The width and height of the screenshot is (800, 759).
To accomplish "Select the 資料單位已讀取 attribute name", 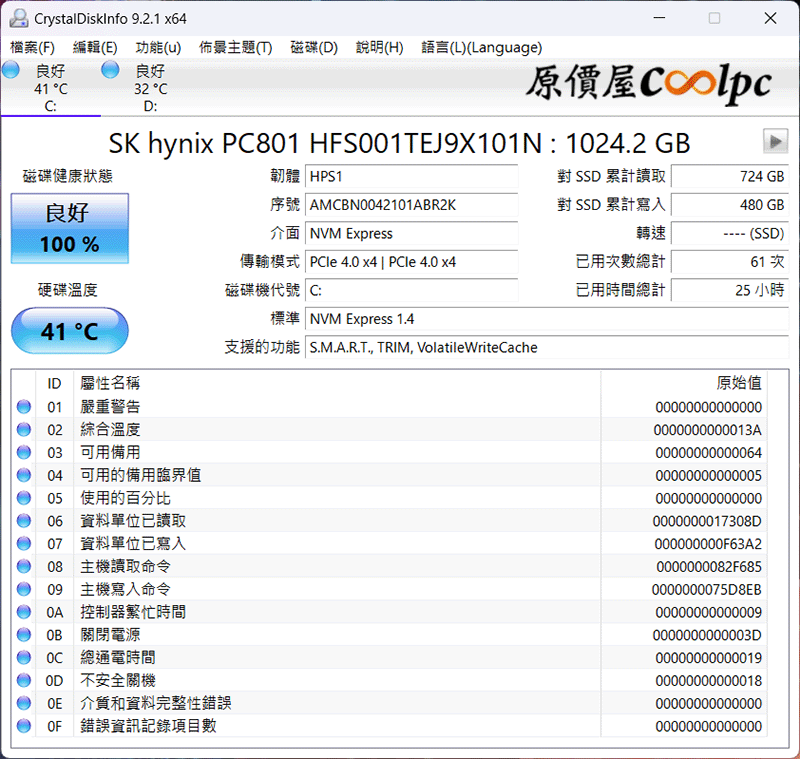I will coord(133,521).
